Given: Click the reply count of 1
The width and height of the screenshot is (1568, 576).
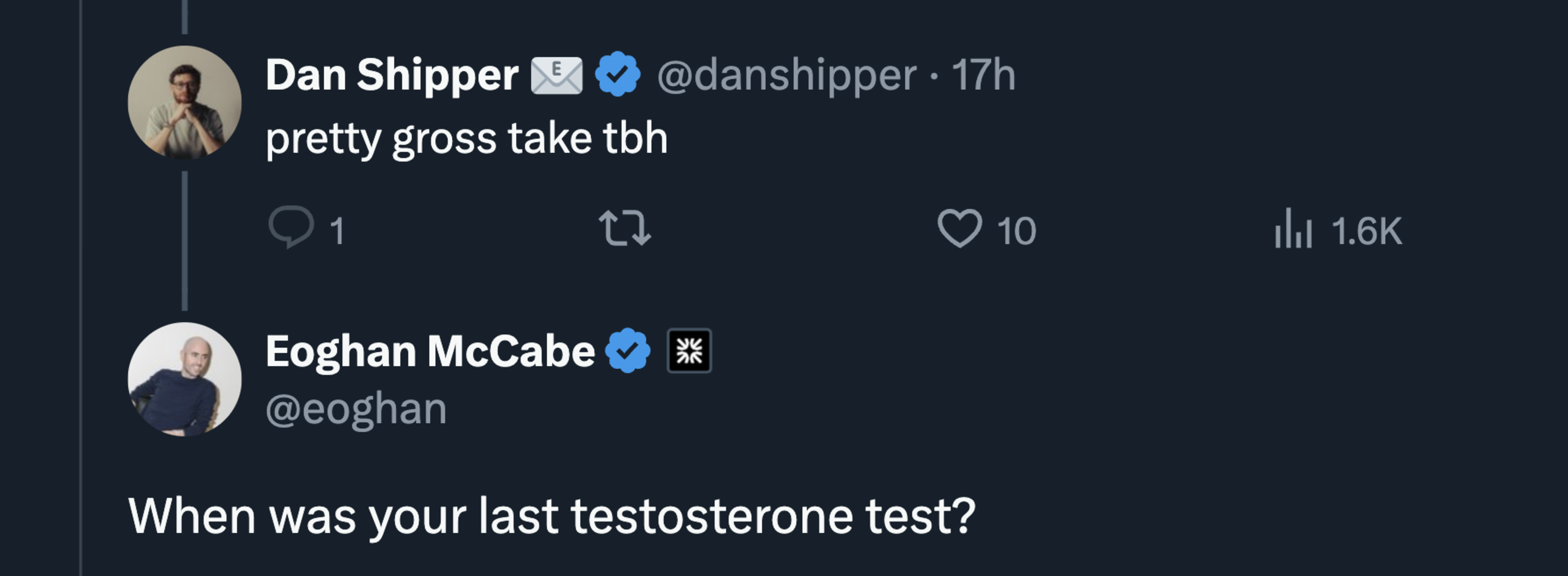Looking at the screenshot, I should pos(337,231).
